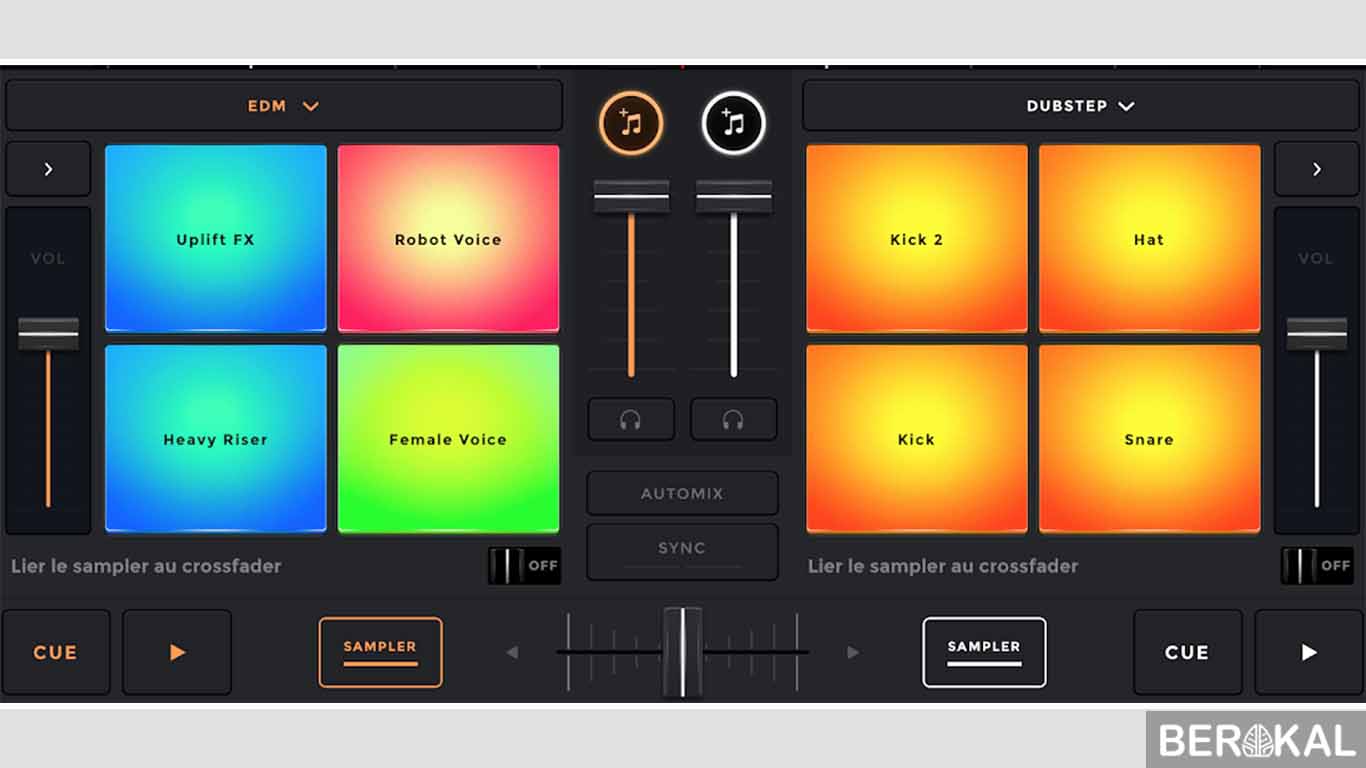
Task: Tap the orange add music icon
Action: point(630,124)
